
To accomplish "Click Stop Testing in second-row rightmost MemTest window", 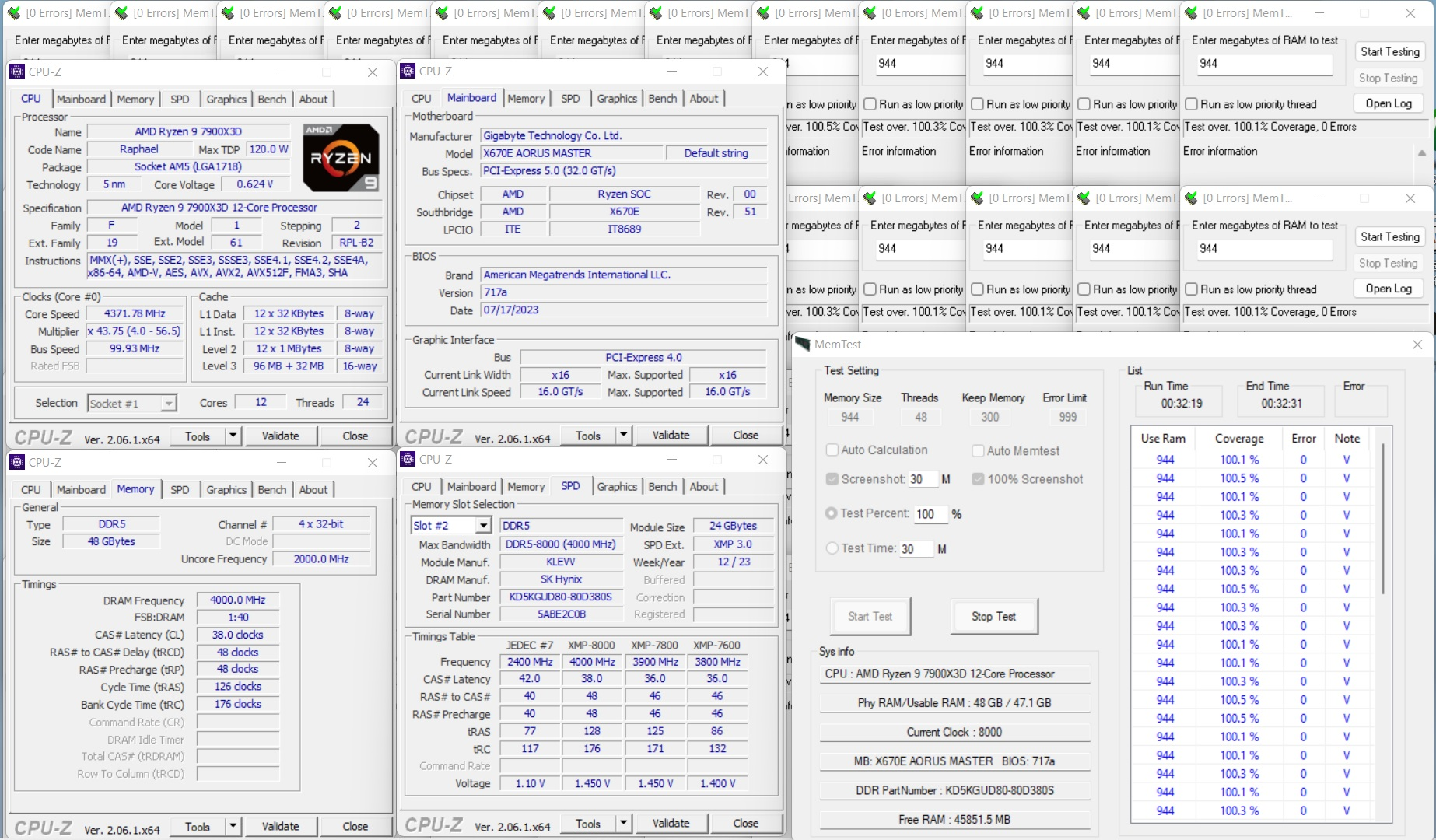I will [x=1389, y=263].
